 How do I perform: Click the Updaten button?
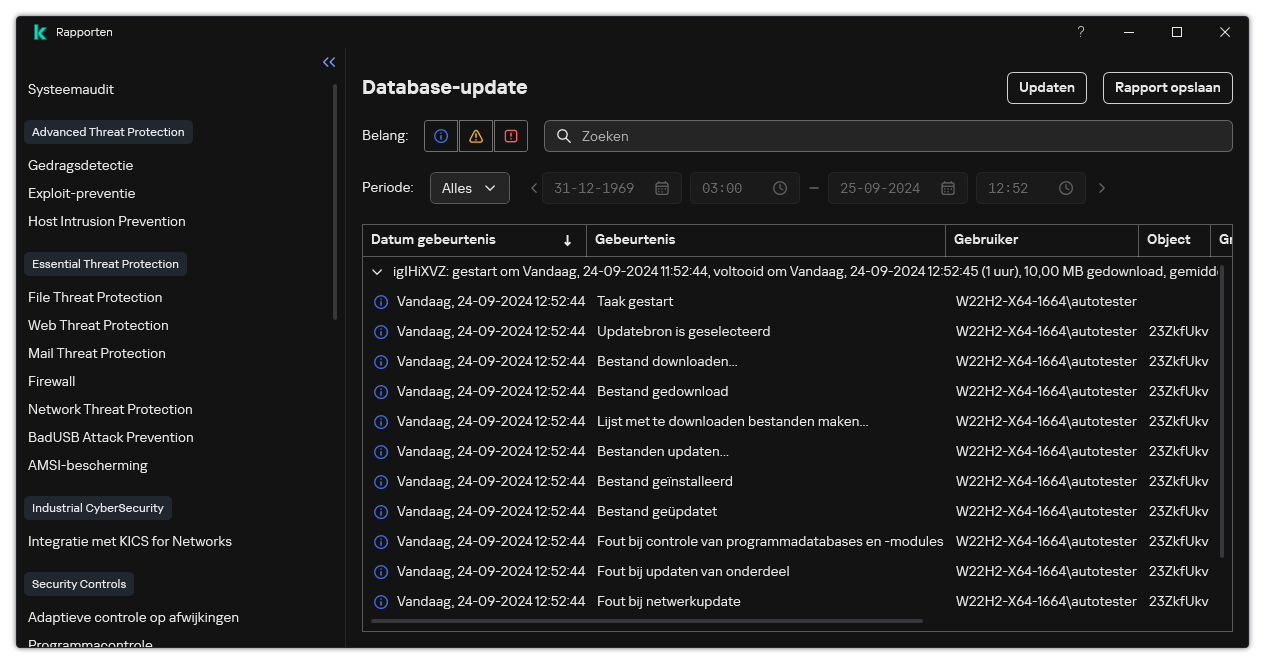click(x=1046, y=87)
